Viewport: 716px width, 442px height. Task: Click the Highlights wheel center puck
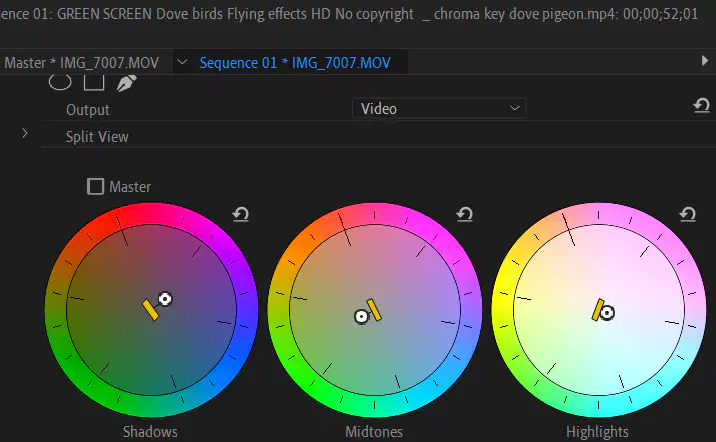click(607, 313)
